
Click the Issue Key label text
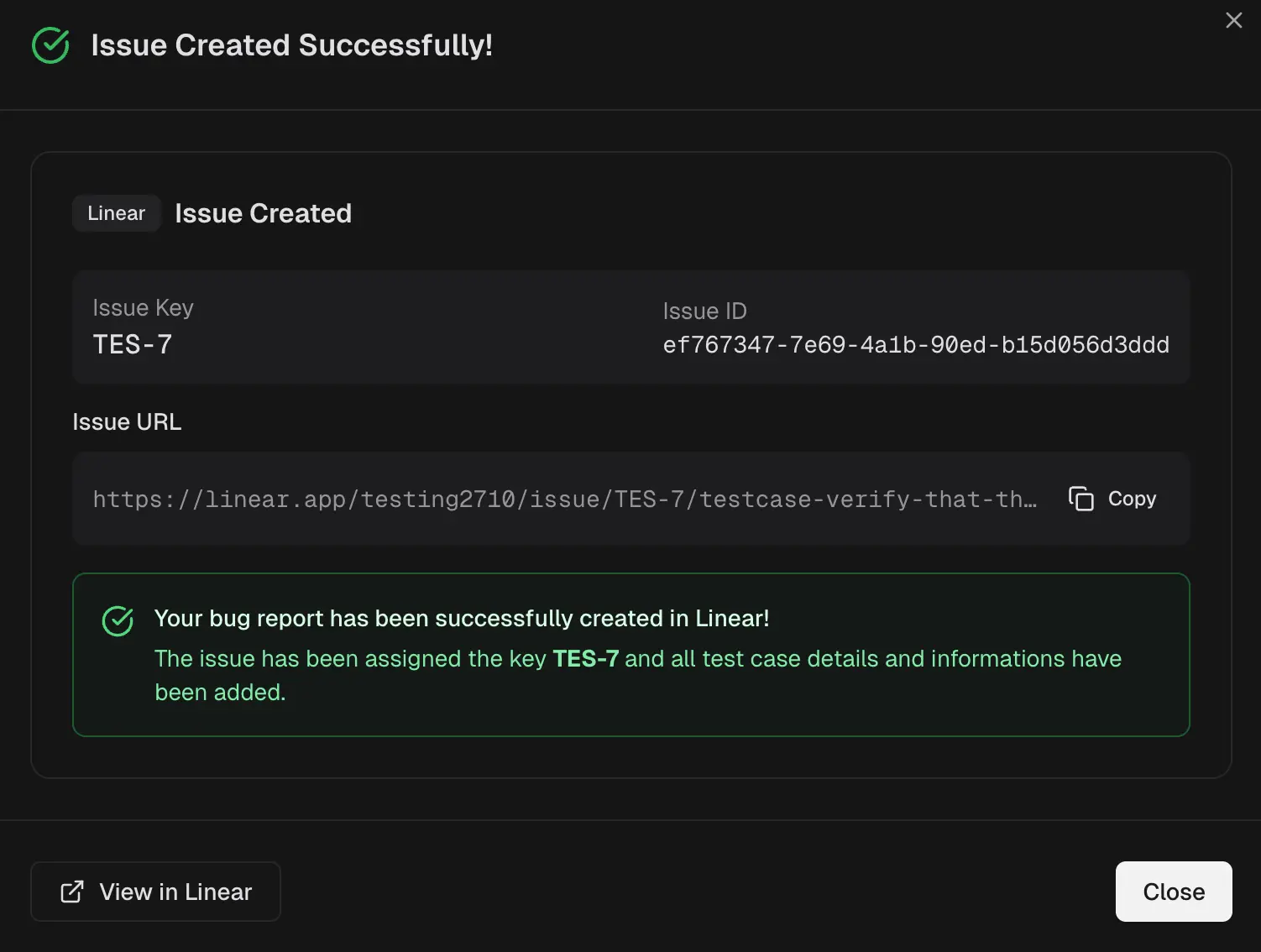[x=143, y=307]
